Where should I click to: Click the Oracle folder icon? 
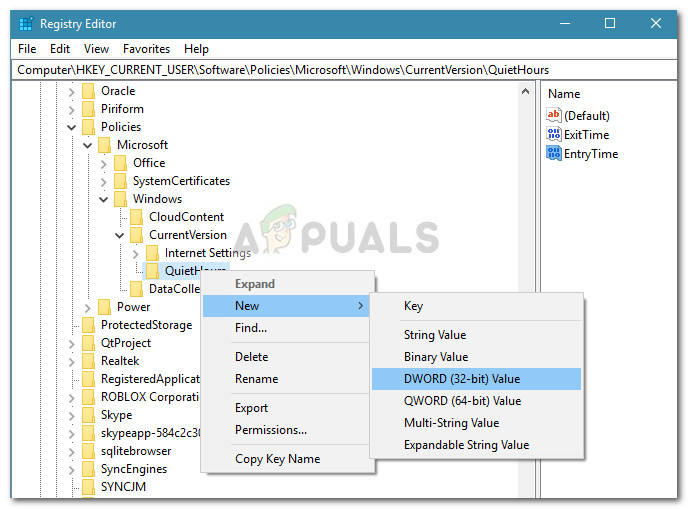click(89, 91)
